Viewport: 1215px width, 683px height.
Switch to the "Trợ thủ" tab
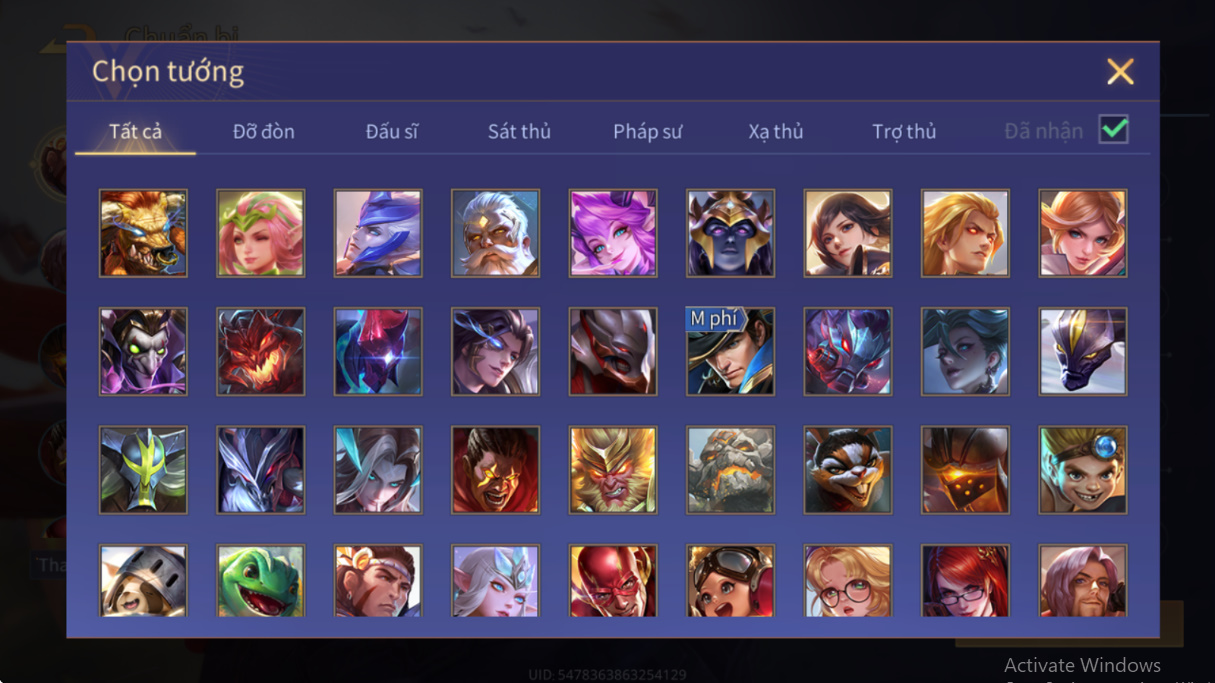pos(904,131)
